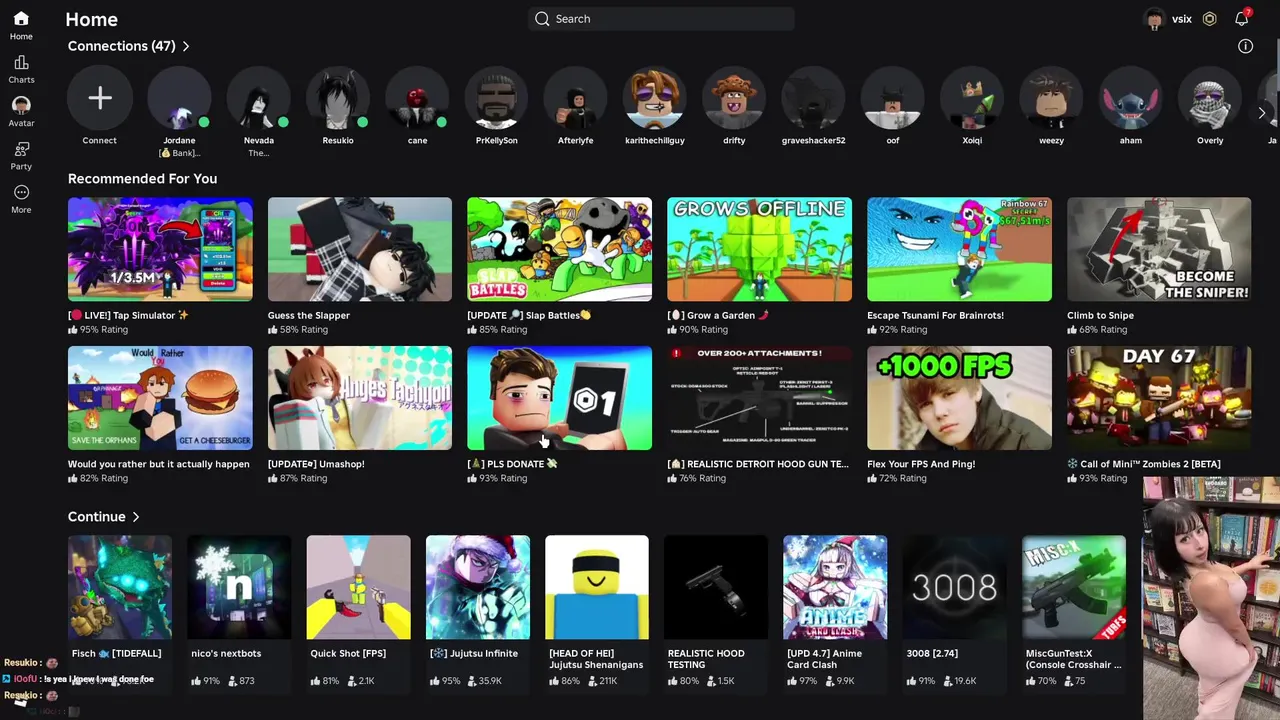Continue playing REALISTIC HOOD TESTING
1280x720 pixels.
[x=716, y=587]
